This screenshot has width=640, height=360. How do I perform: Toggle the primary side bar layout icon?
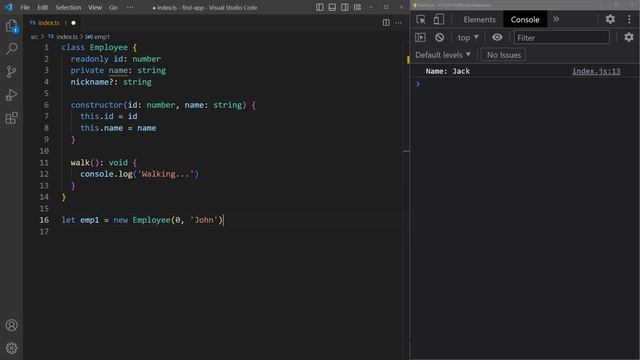coord(320,7)
